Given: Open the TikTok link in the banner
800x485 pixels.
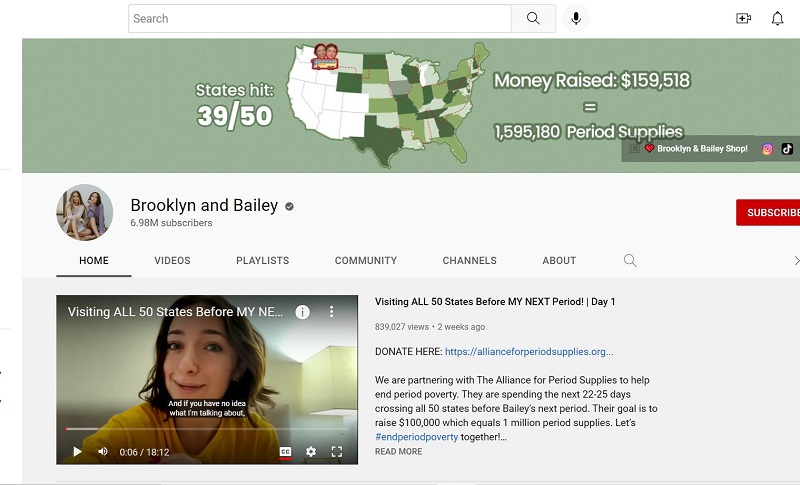Looking at the screenshot, I should pyautogui.click(x=787, y=149).
